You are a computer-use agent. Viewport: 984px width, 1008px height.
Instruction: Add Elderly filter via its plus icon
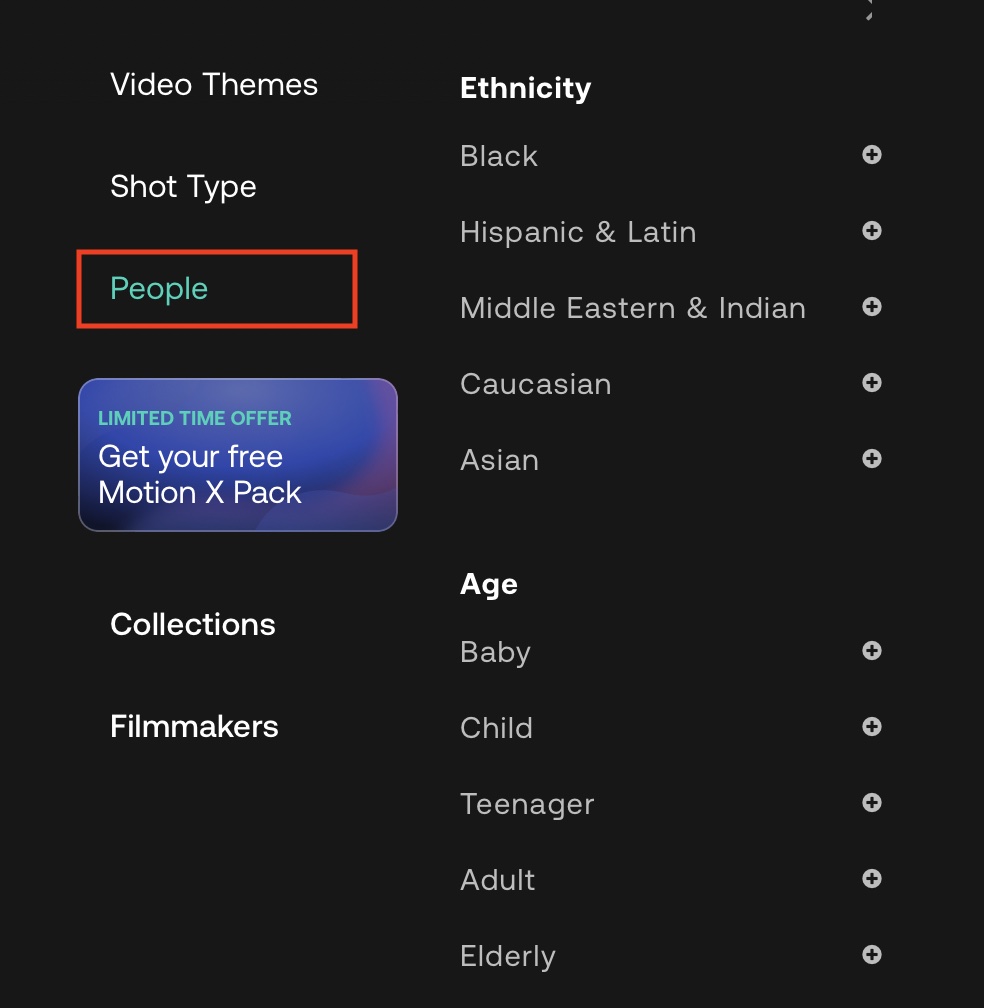pos(872,955)
